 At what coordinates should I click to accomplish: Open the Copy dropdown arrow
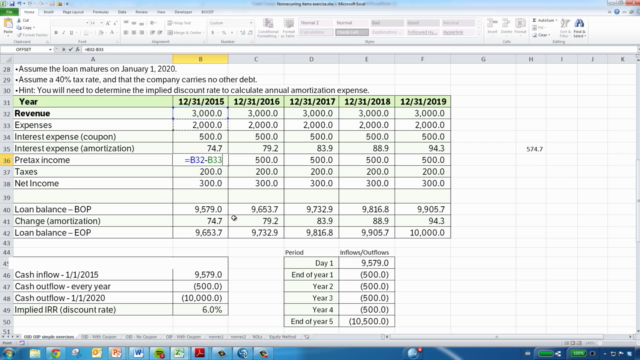(34, 28)
